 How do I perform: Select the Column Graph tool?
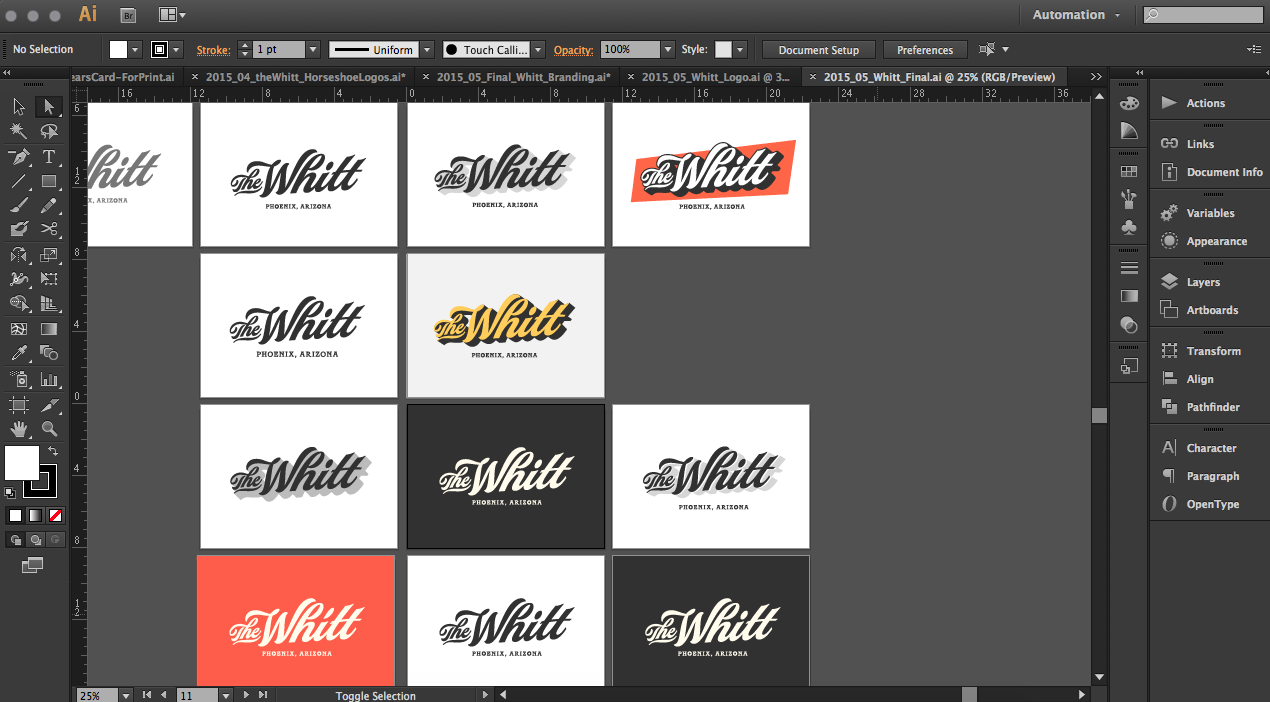point(48,379)
